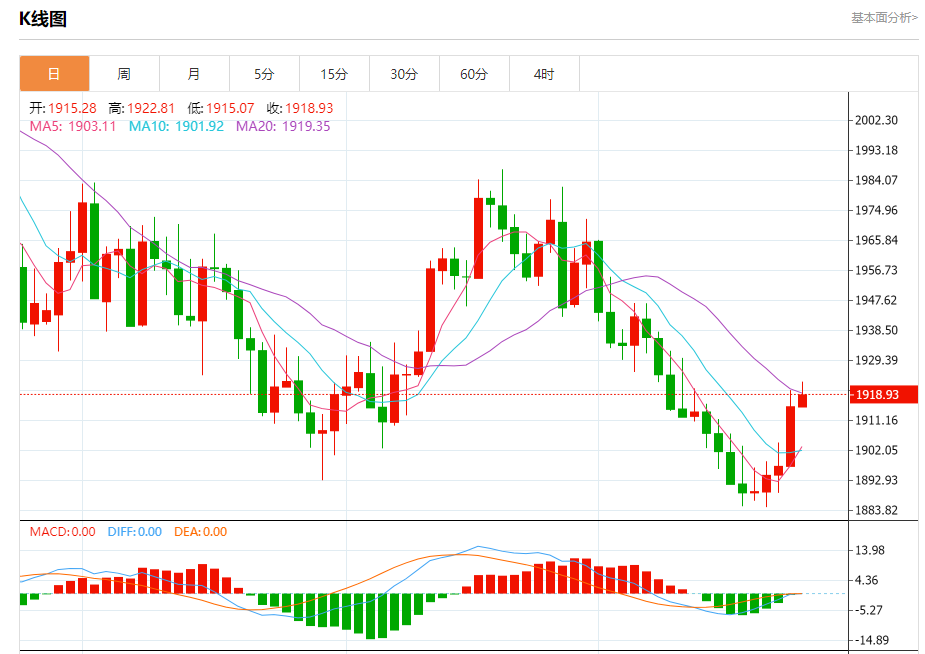Click the 高:1922.81 high value
The width and height of the screenshot is (925, 654).
coord(142,108)
